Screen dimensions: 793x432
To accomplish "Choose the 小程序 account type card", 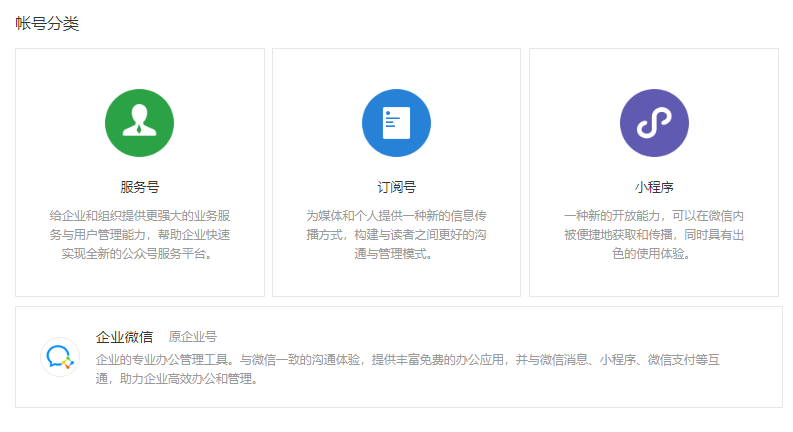I will point(654,270).
